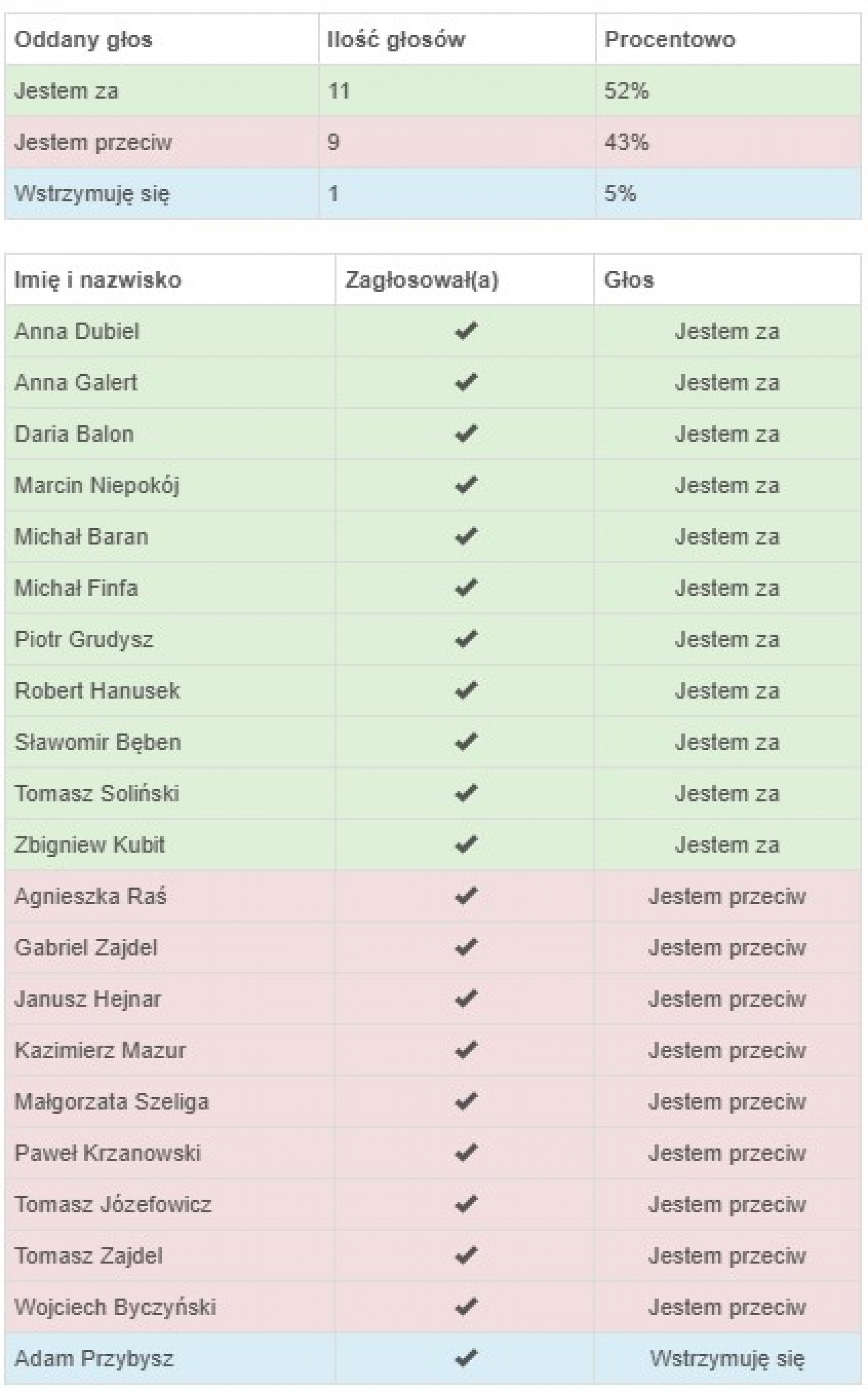Click the Ilość głosów column header
The image size is (868, 1391).
pos(396,39)
